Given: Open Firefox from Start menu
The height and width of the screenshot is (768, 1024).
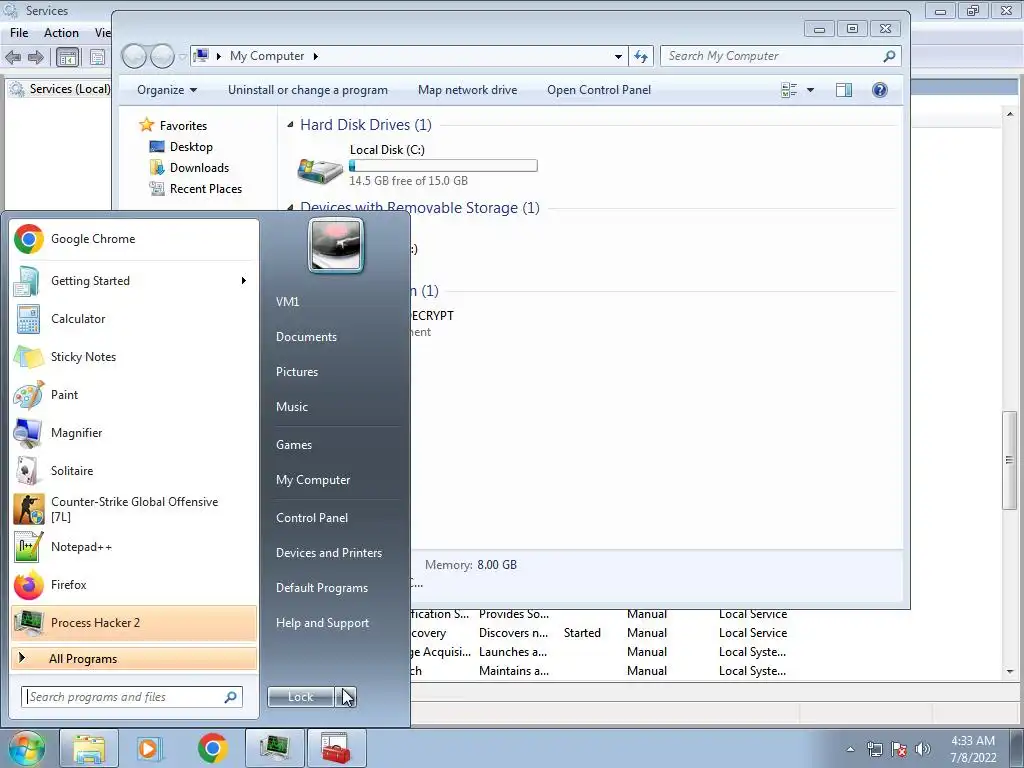Looking at the screenshot, I should pyautogui.click(x=134, y=584).
